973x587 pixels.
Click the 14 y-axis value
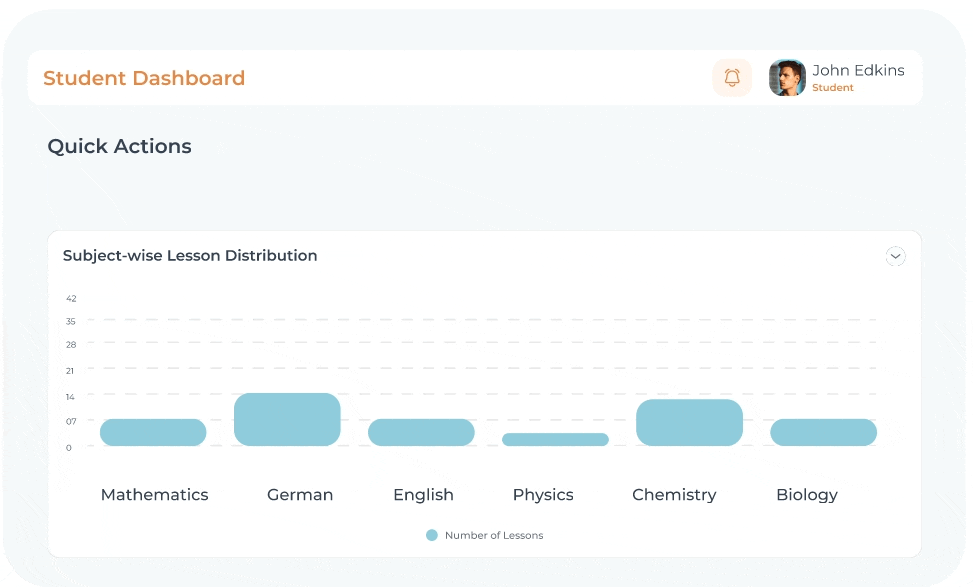click(70, 397)
